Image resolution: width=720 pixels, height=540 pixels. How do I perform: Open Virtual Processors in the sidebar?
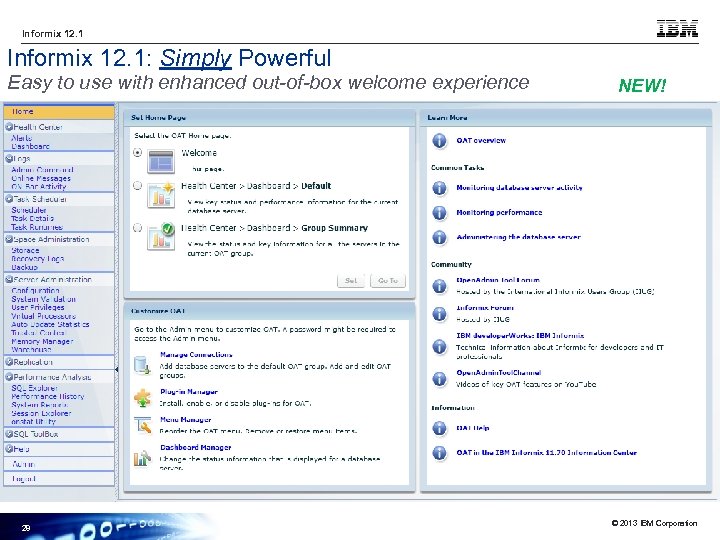tap(43, 316)
